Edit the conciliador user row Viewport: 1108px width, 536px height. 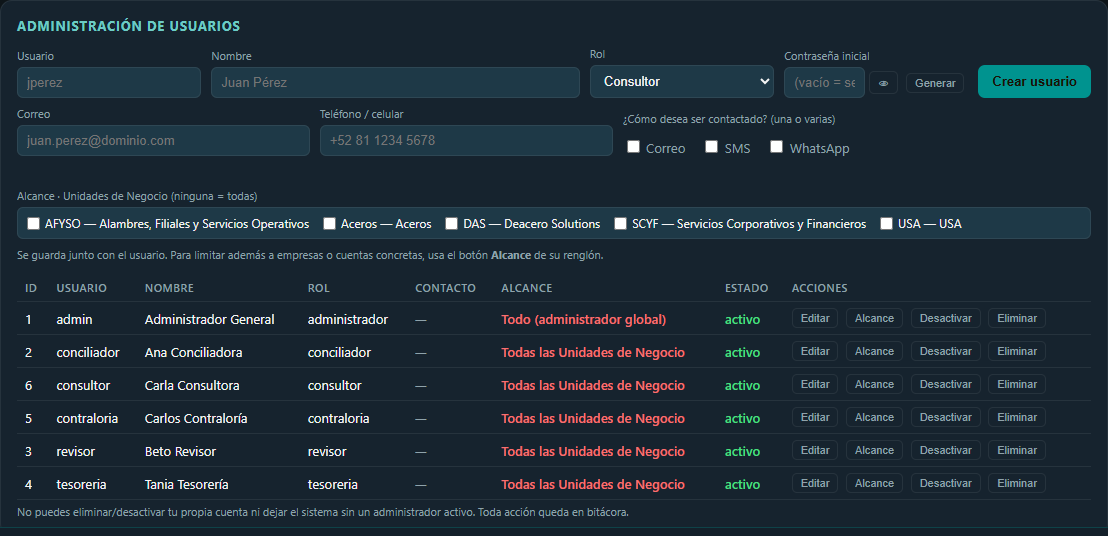tap(815, 351)
